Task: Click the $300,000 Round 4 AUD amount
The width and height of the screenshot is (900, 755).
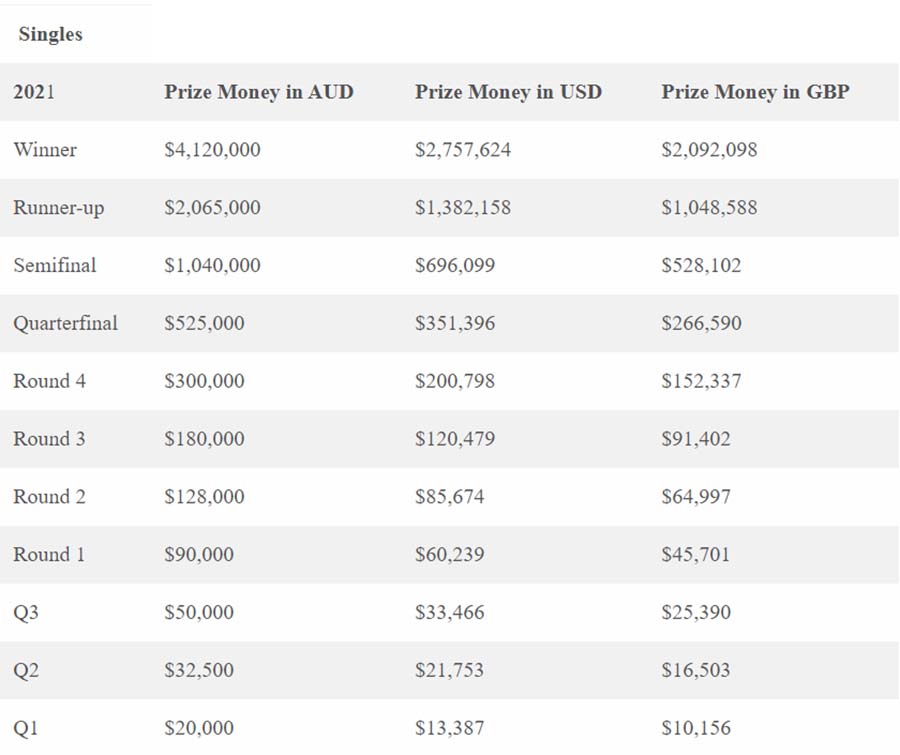Action: tap(204, 381)
